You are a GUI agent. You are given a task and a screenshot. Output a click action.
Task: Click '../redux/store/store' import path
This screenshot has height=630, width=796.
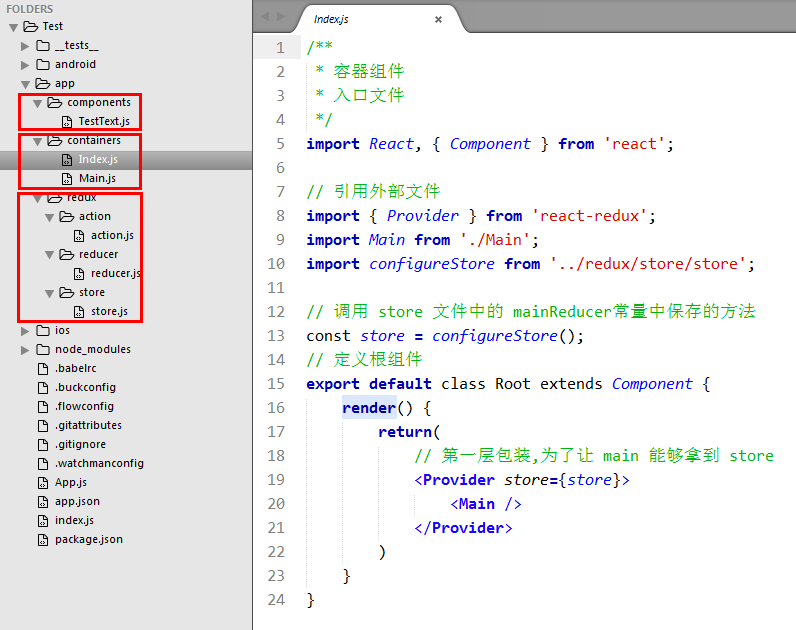point(648,264)
